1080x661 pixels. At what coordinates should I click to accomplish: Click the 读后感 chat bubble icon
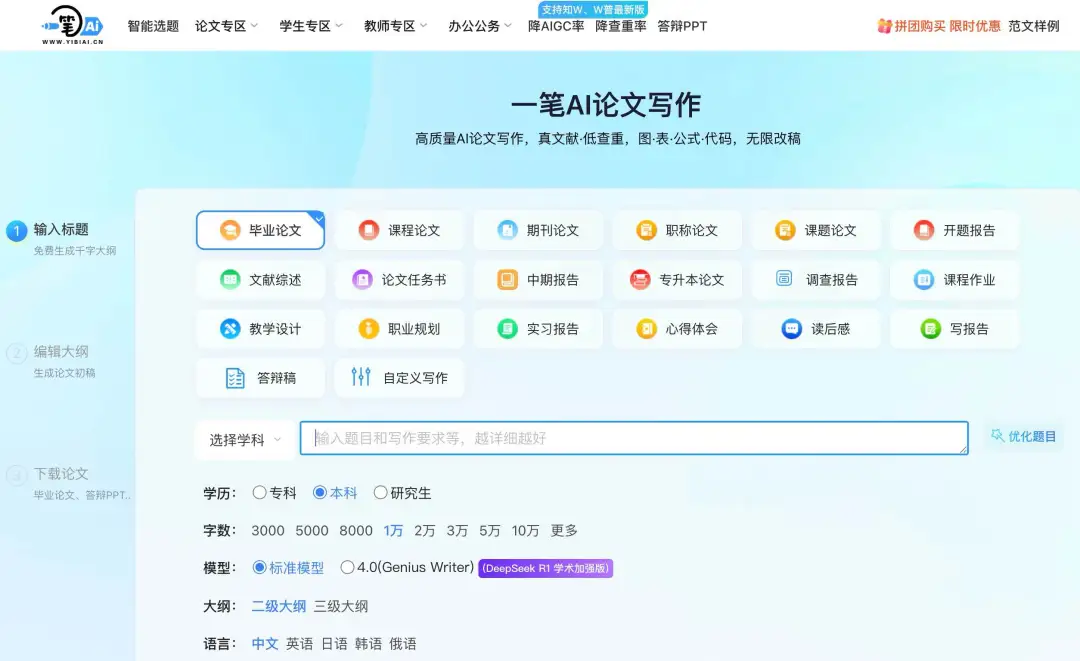[791, 328]
